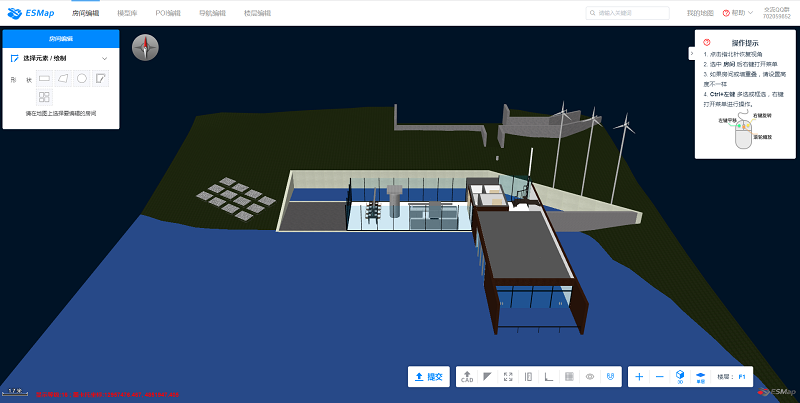Click the keyword search input field
Image resolution: width=800 pixels, height=403 pixels.
[628, 13]
